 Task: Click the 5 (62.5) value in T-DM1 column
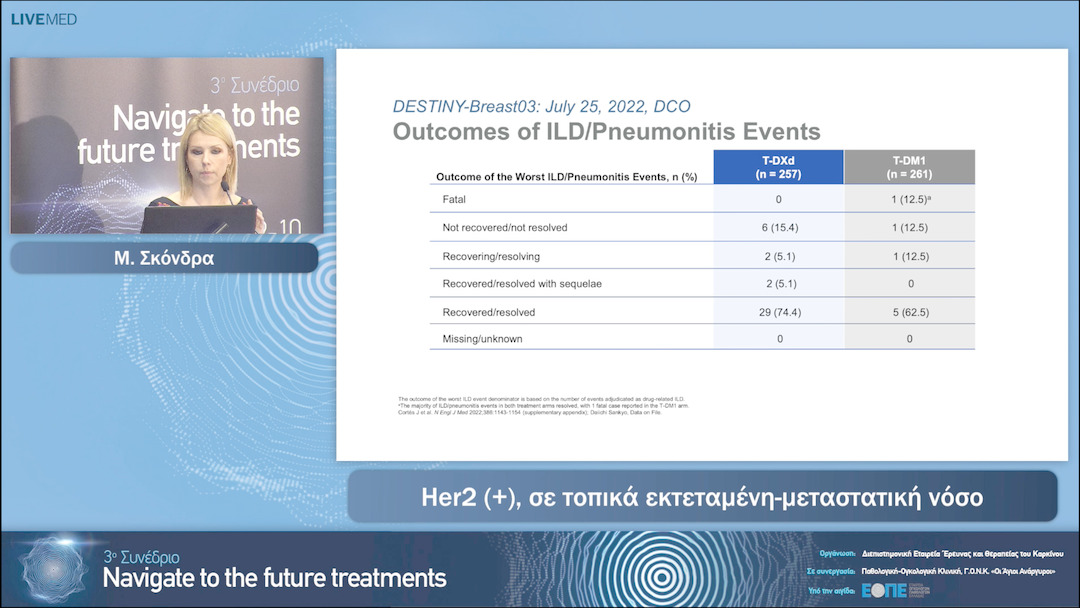(x=909, y=312)
